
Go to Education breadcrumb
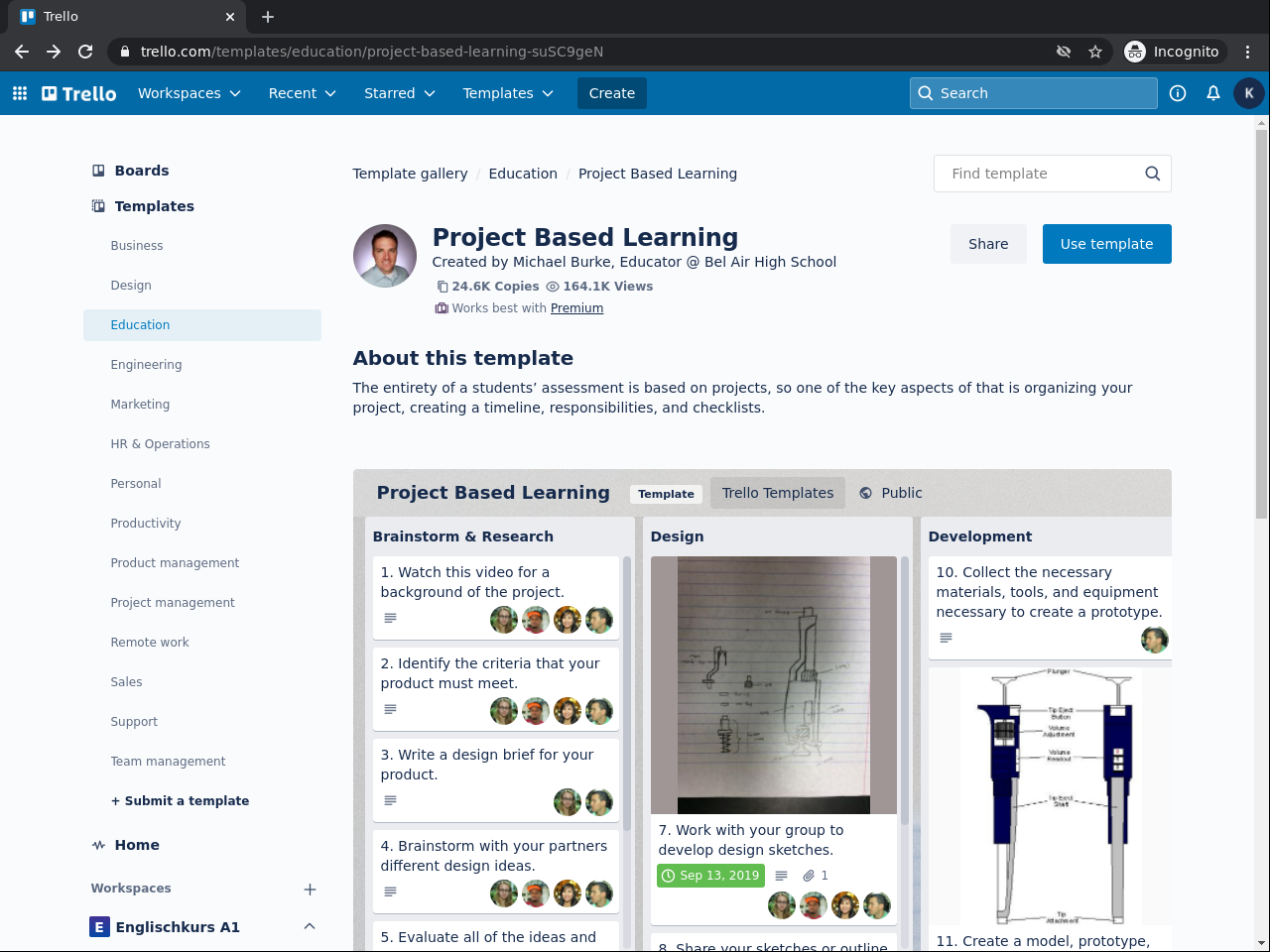click(x=523, y=174)
